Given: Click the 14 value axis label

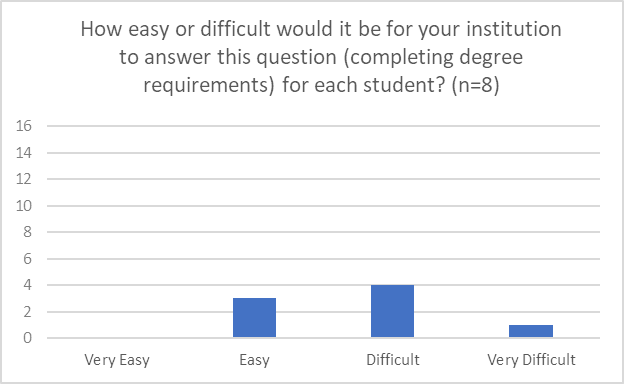Looking at the screenshot, I should (23, 152).
